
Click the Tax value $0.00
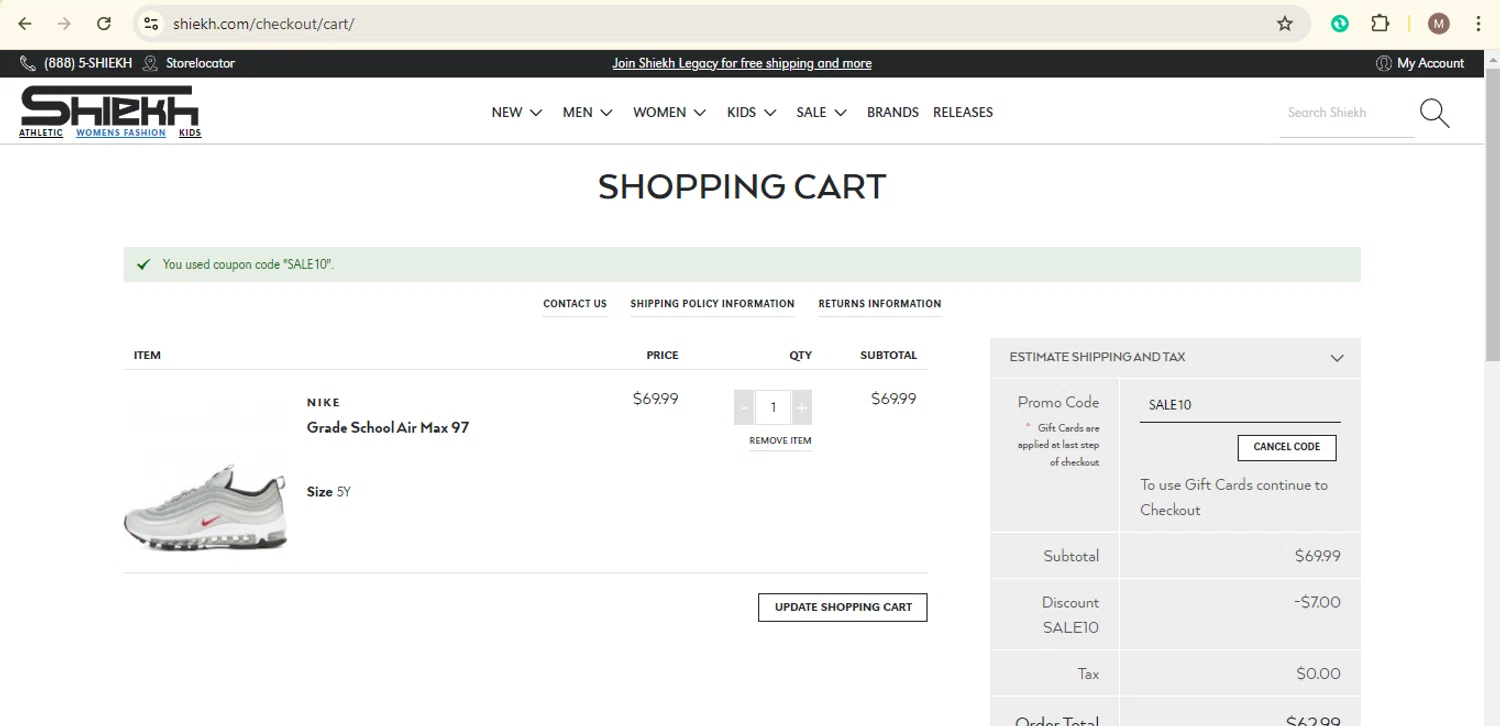(1318, 674)
